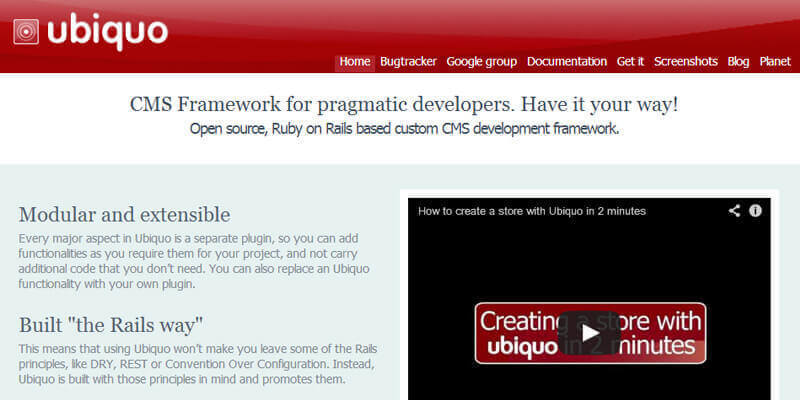Click paragraph starting 'This means that using Ubiquo'
800x400 pixels.
point(198,364)
